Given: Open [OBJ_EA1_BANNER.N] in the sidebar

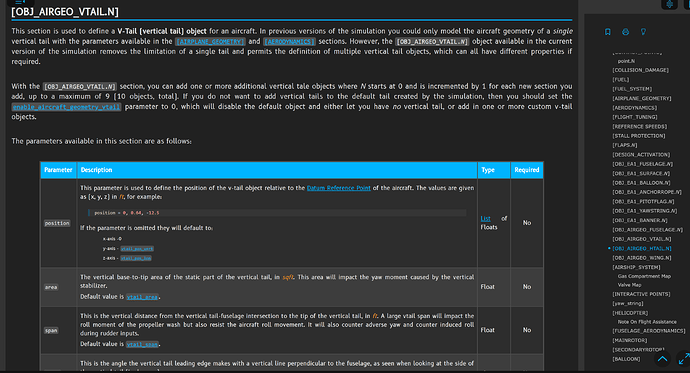Looking at the screenshot, I should 639,220.
